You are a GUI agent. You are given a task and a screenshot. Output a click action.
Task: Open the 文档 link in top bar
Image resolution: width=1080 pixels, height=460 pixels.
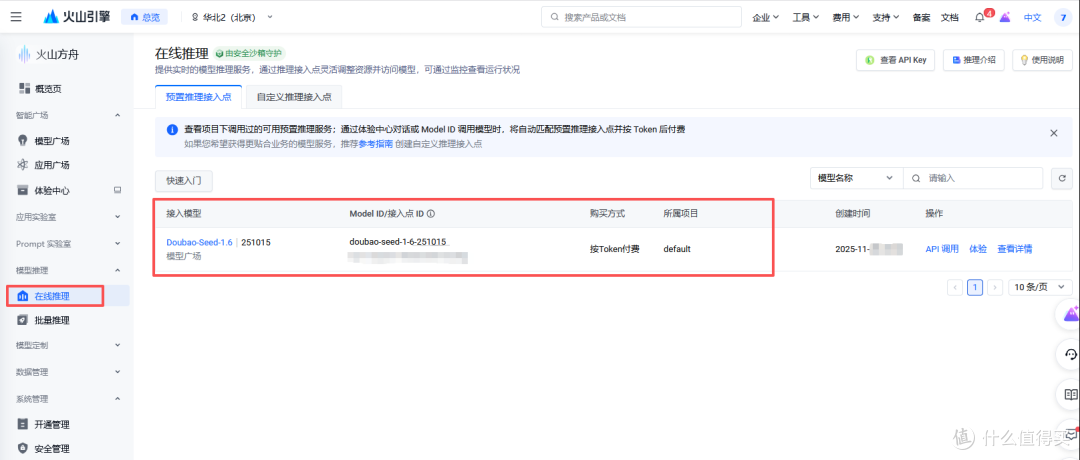click(949, 18)
